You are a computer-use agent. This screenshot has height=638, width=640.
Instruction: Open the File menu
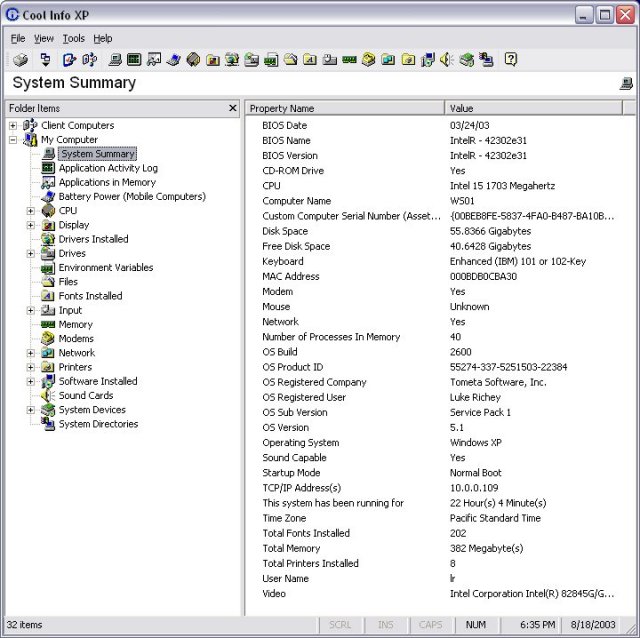[18, 38]
